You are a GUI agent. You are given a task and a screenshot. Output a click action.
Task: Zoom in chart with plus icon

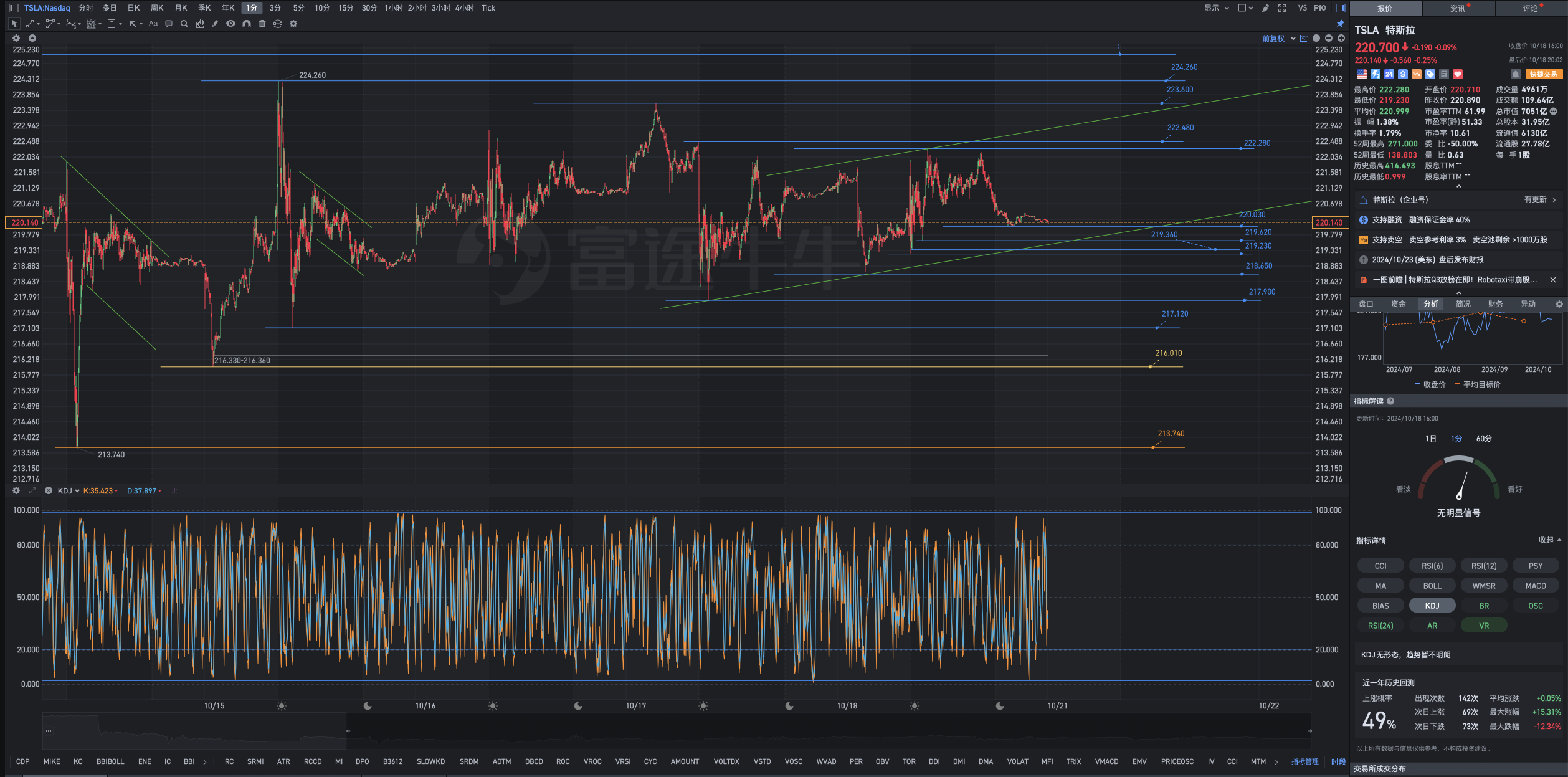click(1341, 39)
